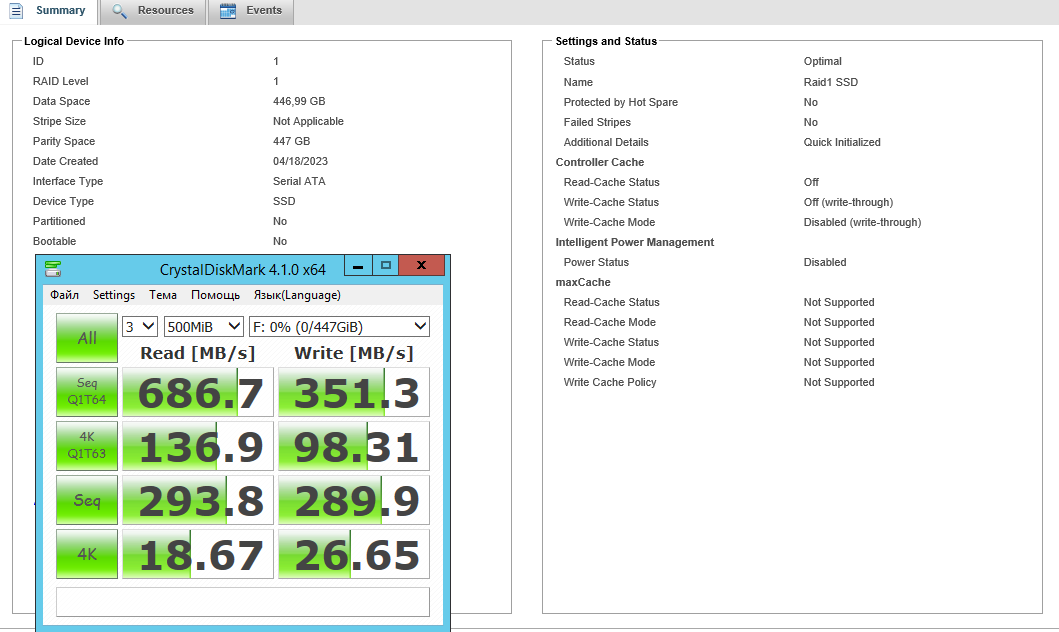Switch to the Events tab
This screenshot has width=1059, height=632.
(x=264, y=11)
